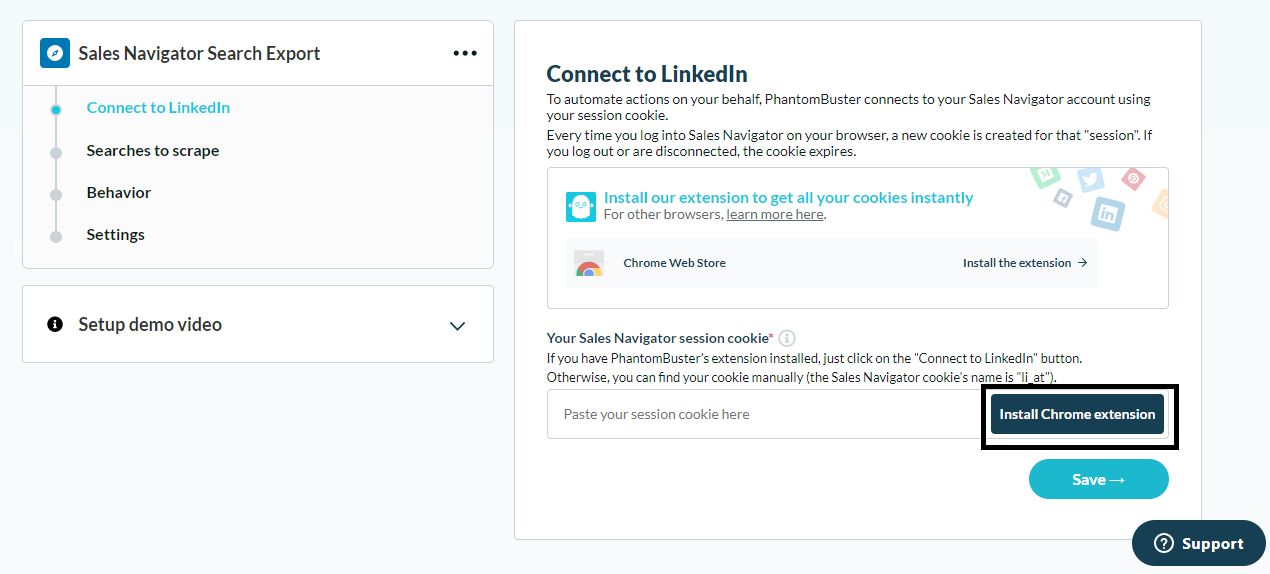
Task: Click the LinkedIn logo tile in banner
Action: [x=1107, y=213]
